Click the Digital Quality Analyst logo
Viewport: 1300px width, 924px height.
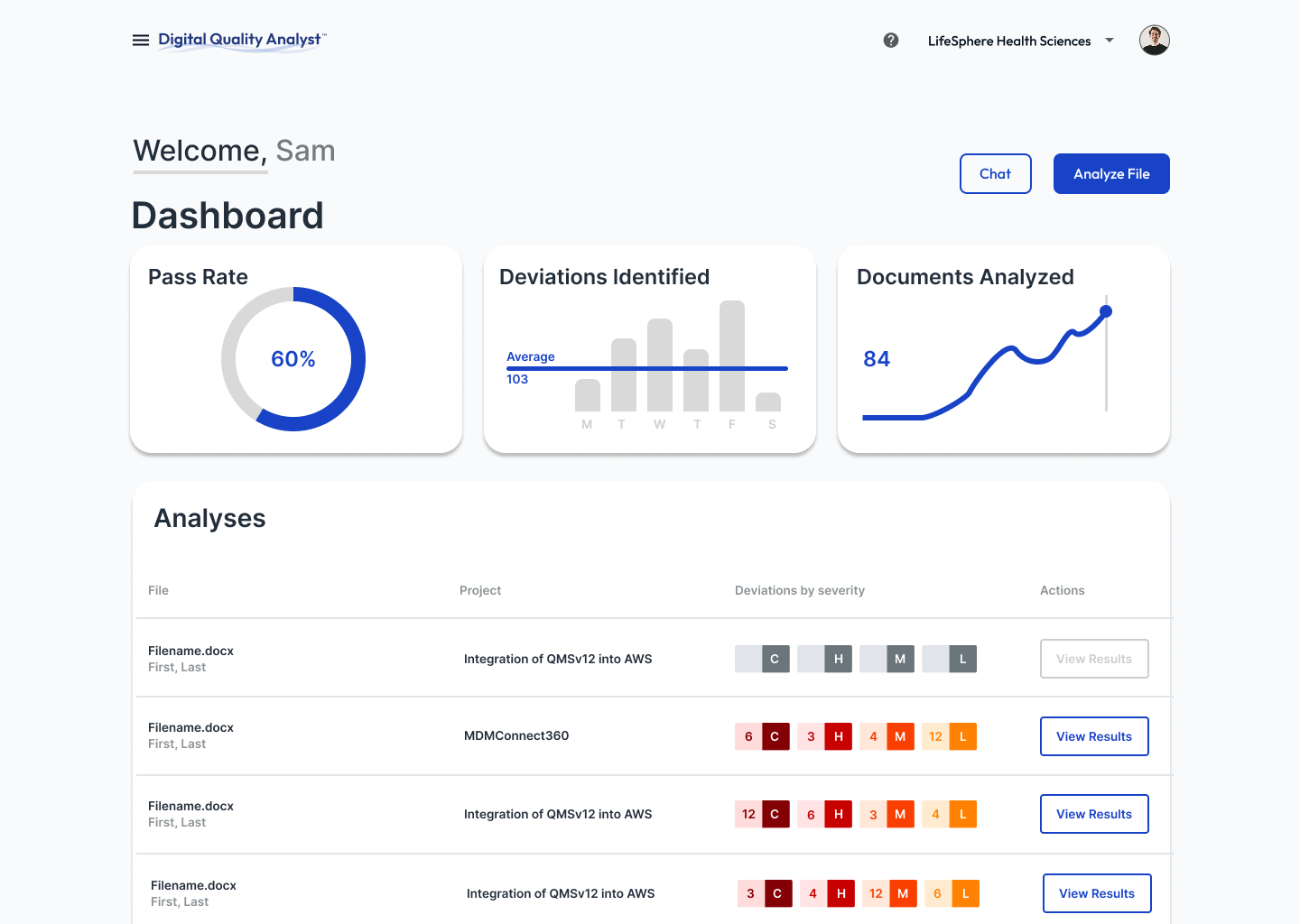(241, 40)
